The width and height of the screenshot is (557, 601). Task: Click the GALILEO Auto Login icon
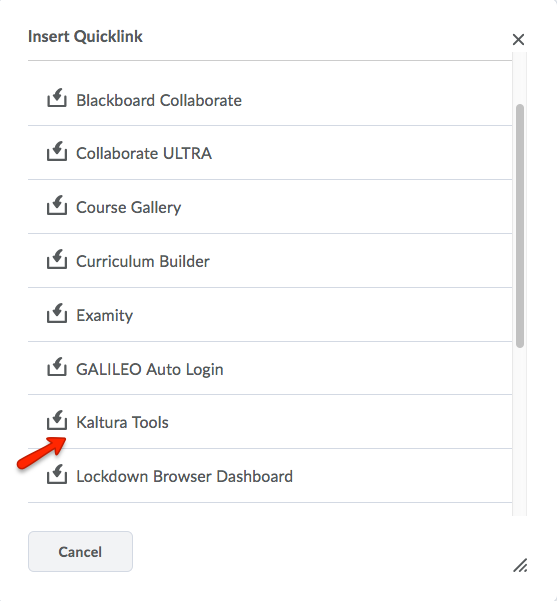(x=57, y=367)
